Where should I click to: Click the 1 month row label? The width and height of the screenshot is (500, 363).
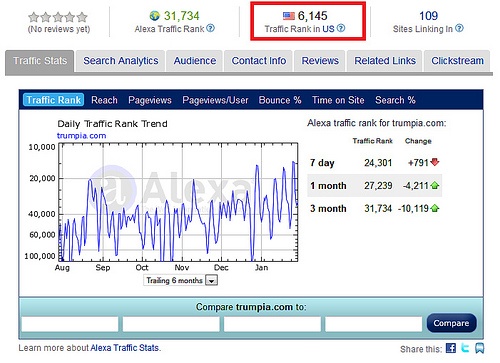coord(328,185)
